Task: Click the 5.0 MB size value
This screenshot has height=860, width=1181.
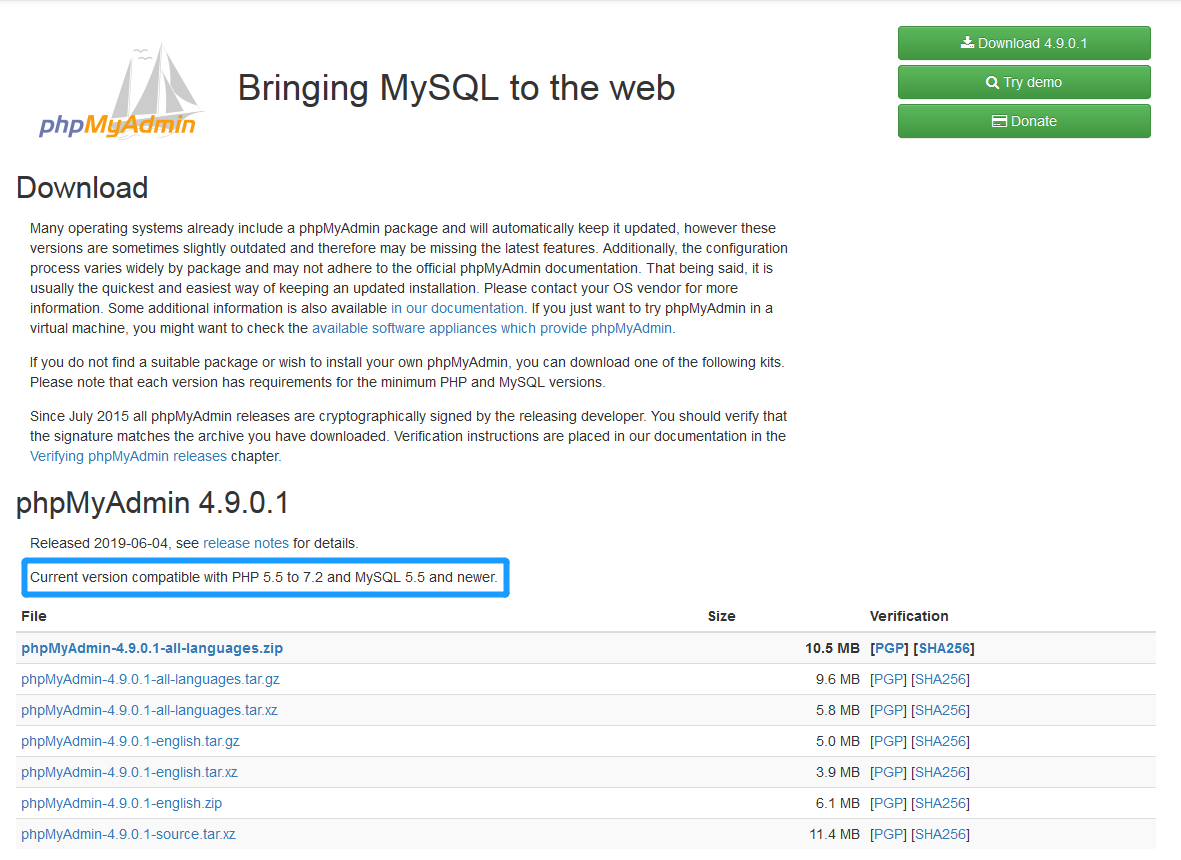Action: [838, 741]
